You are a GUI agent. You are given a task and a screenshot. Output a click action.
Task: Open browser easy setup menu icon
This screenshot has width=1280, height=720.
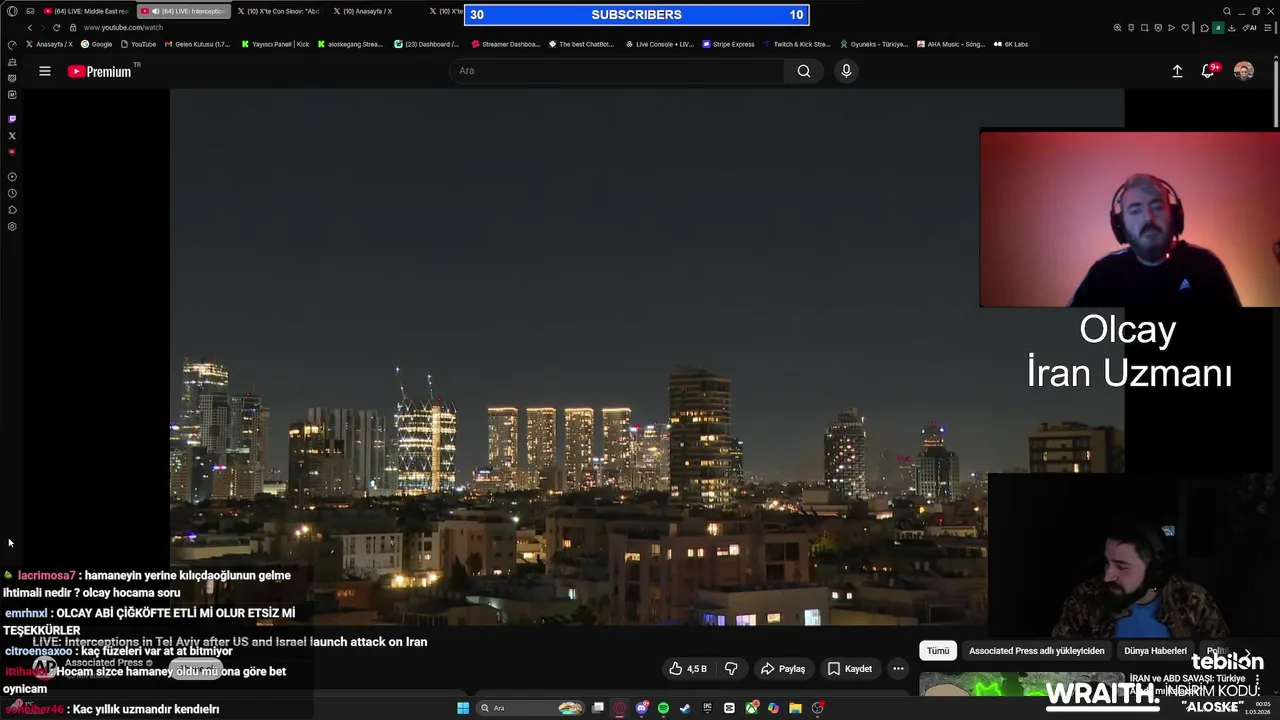[1267, 28]
